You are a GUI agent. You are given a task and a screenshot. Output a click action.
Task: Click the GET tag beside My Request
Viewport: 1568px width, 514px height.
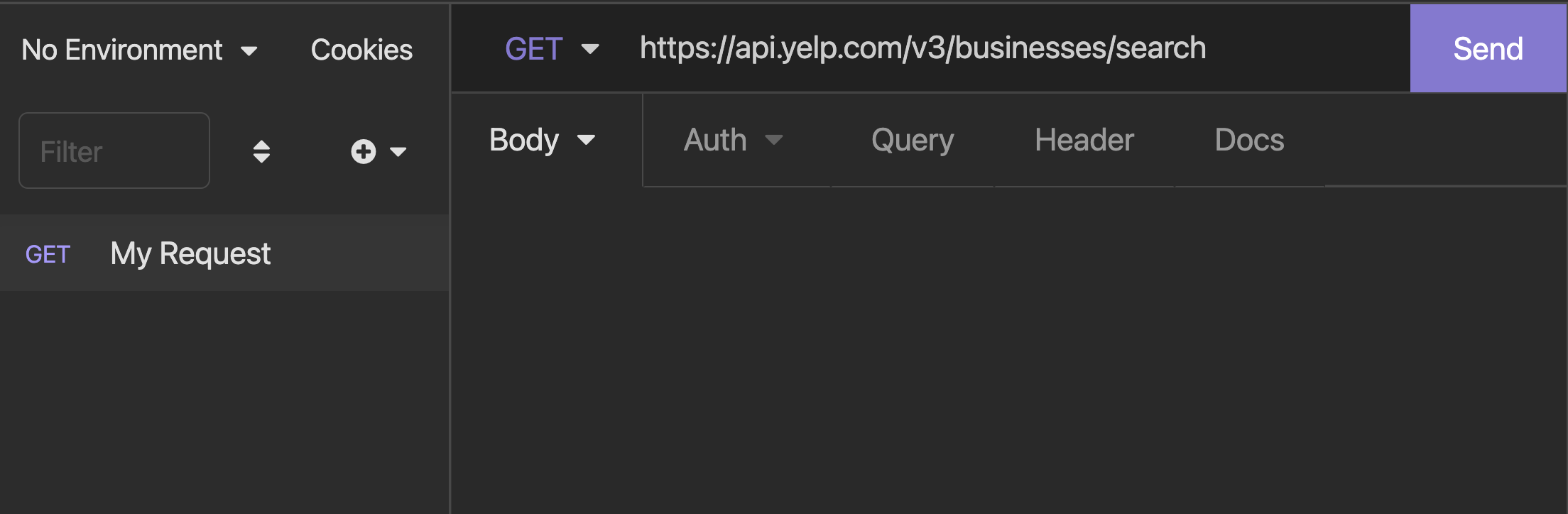(x=48, y=254)
